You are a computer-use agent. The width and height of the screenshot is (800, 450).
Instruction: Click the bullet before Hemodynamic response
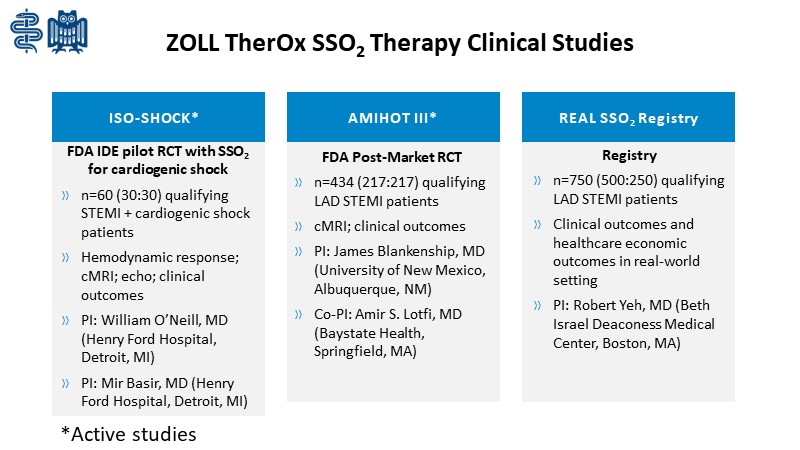[66, 258]
